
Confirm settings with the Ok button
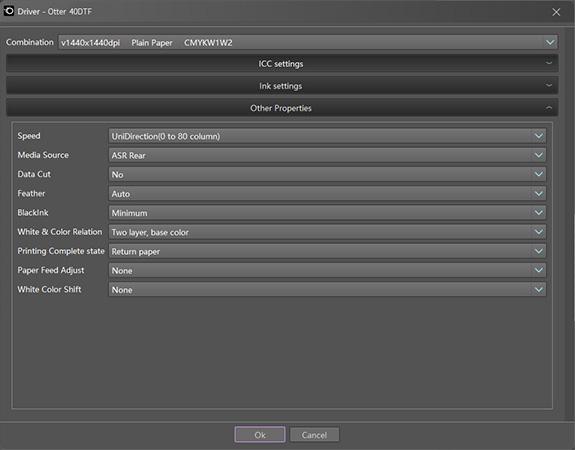pos(260,435)
